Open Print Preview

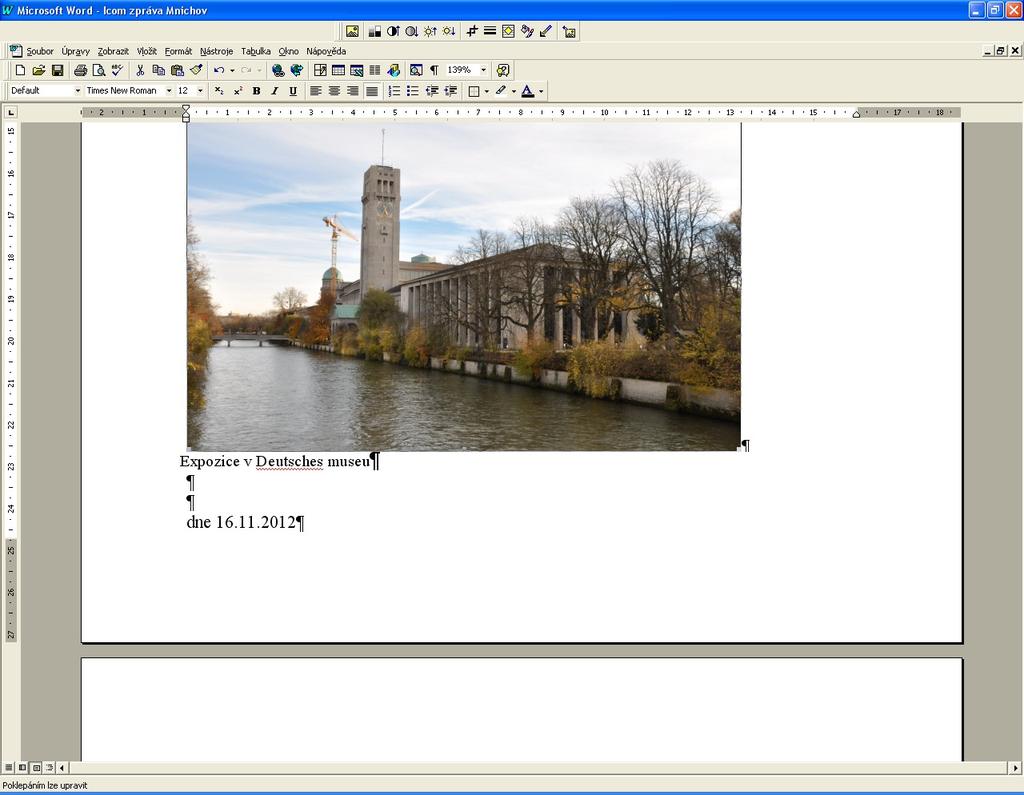[x=99, y=70]
